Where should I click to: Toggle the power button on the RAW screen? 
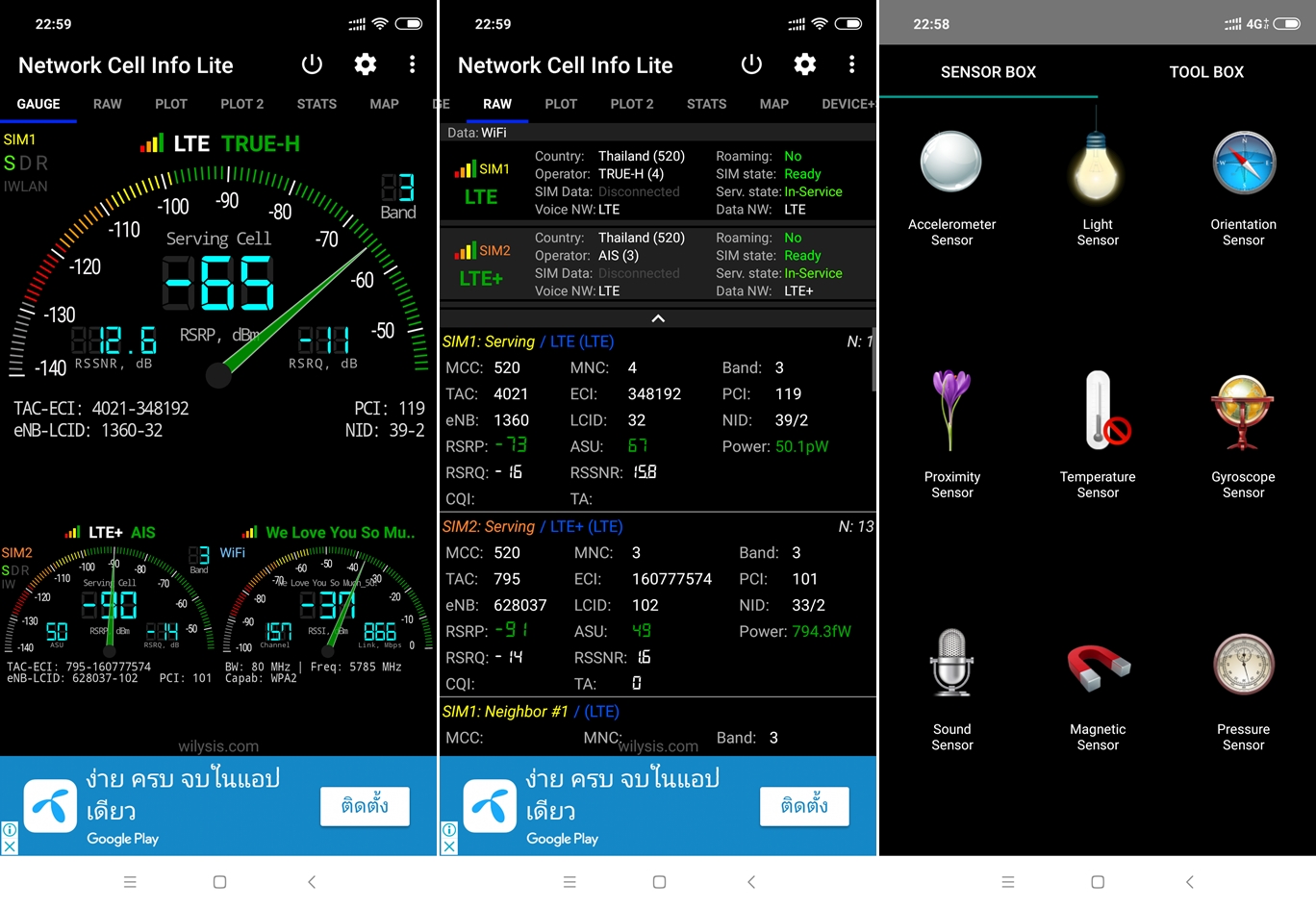tap(751, 64)
